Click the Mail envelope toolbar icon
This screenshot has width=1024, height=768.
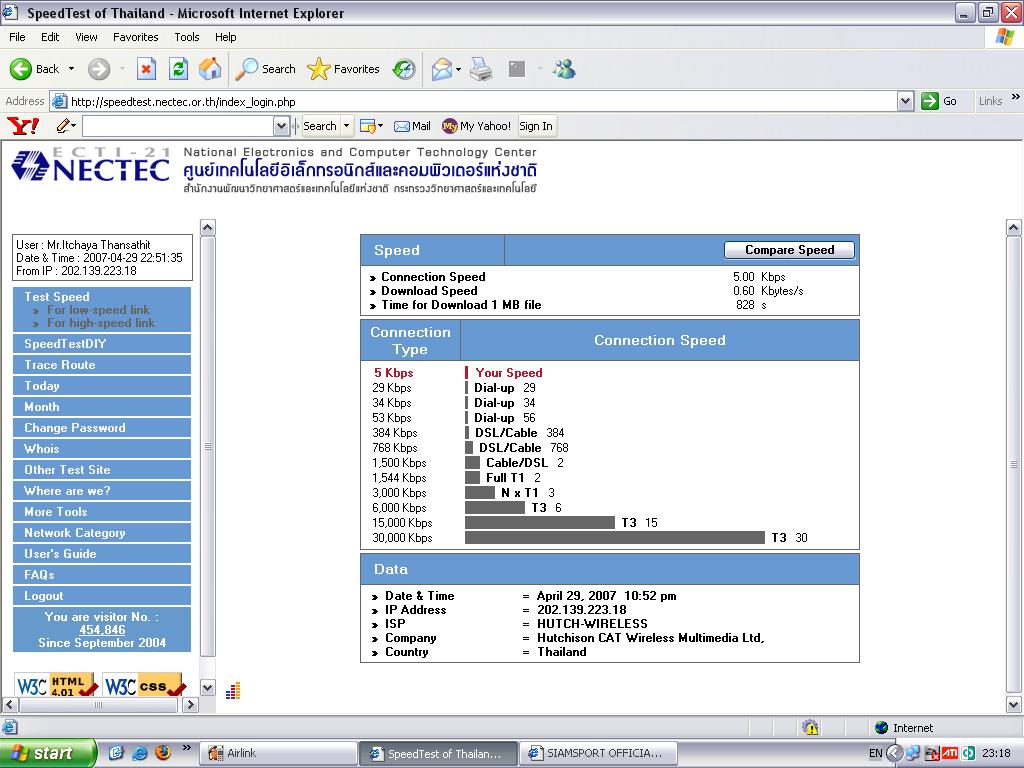point(442,69)
